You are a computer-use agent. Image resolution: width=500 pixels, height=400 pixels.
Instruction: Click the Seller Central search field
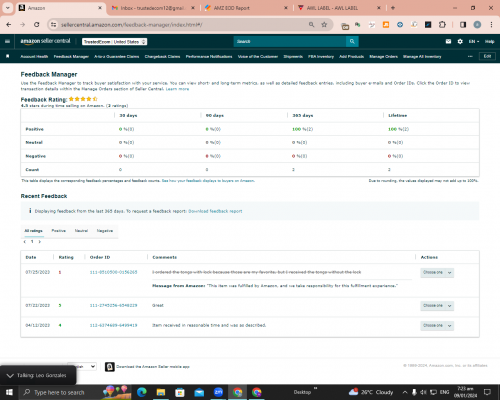pyautogui.click(x=290, y=41)
